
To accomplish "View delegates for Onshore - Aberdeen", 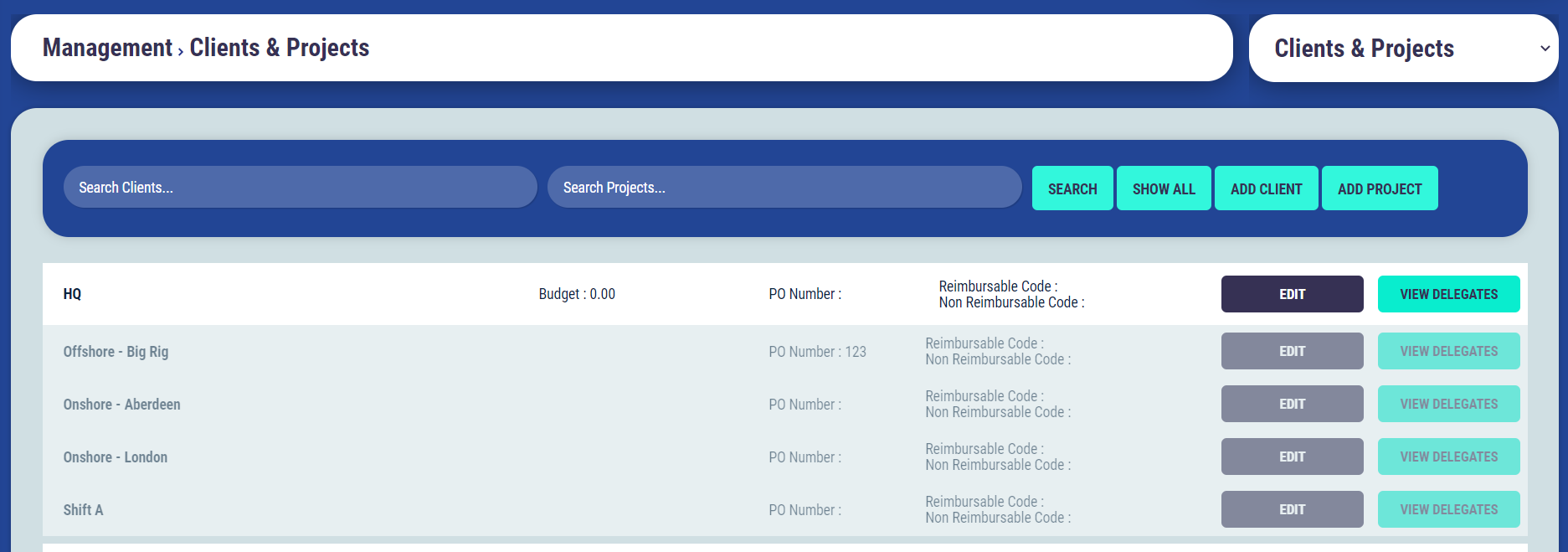I will (1448, 404).
